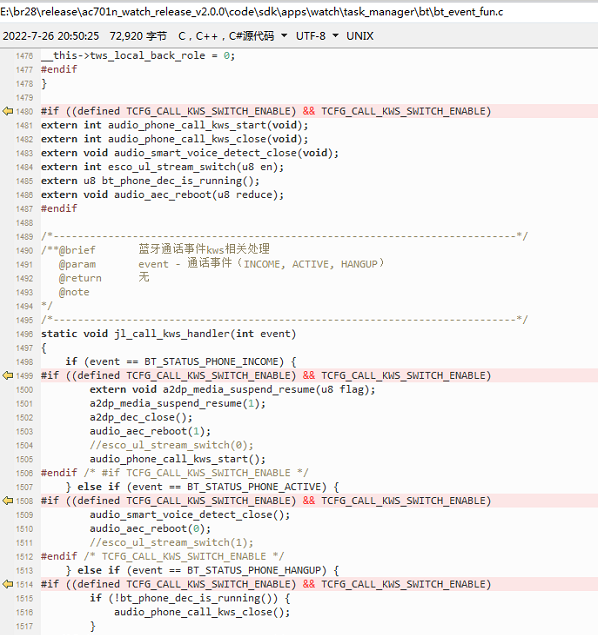The width and height of the screenshot is (598, 635).
Task: Click line number 1496
Action: pyautogui.click(x=24, y=334)
